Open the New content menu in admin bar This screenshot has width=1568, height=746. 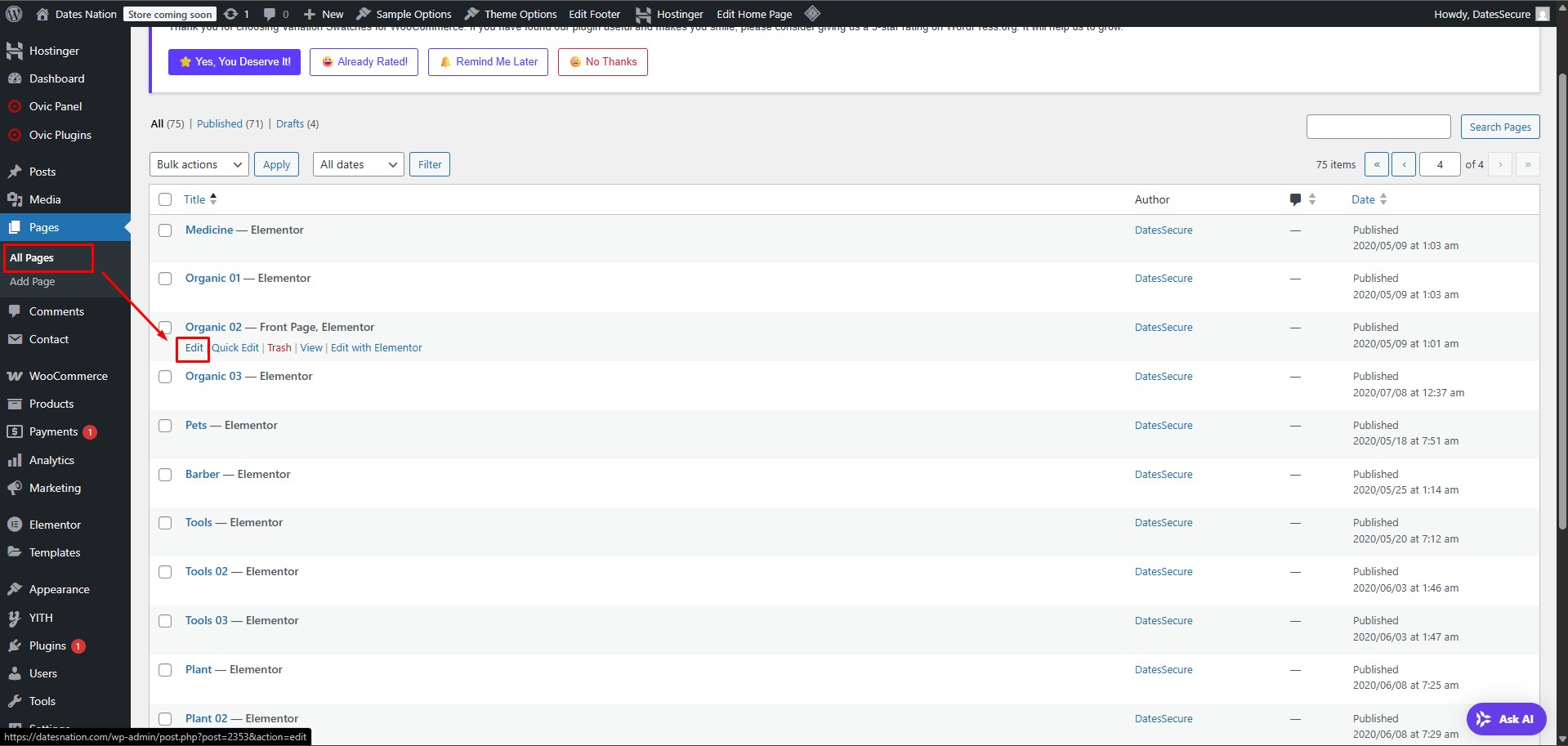(324, 14)
